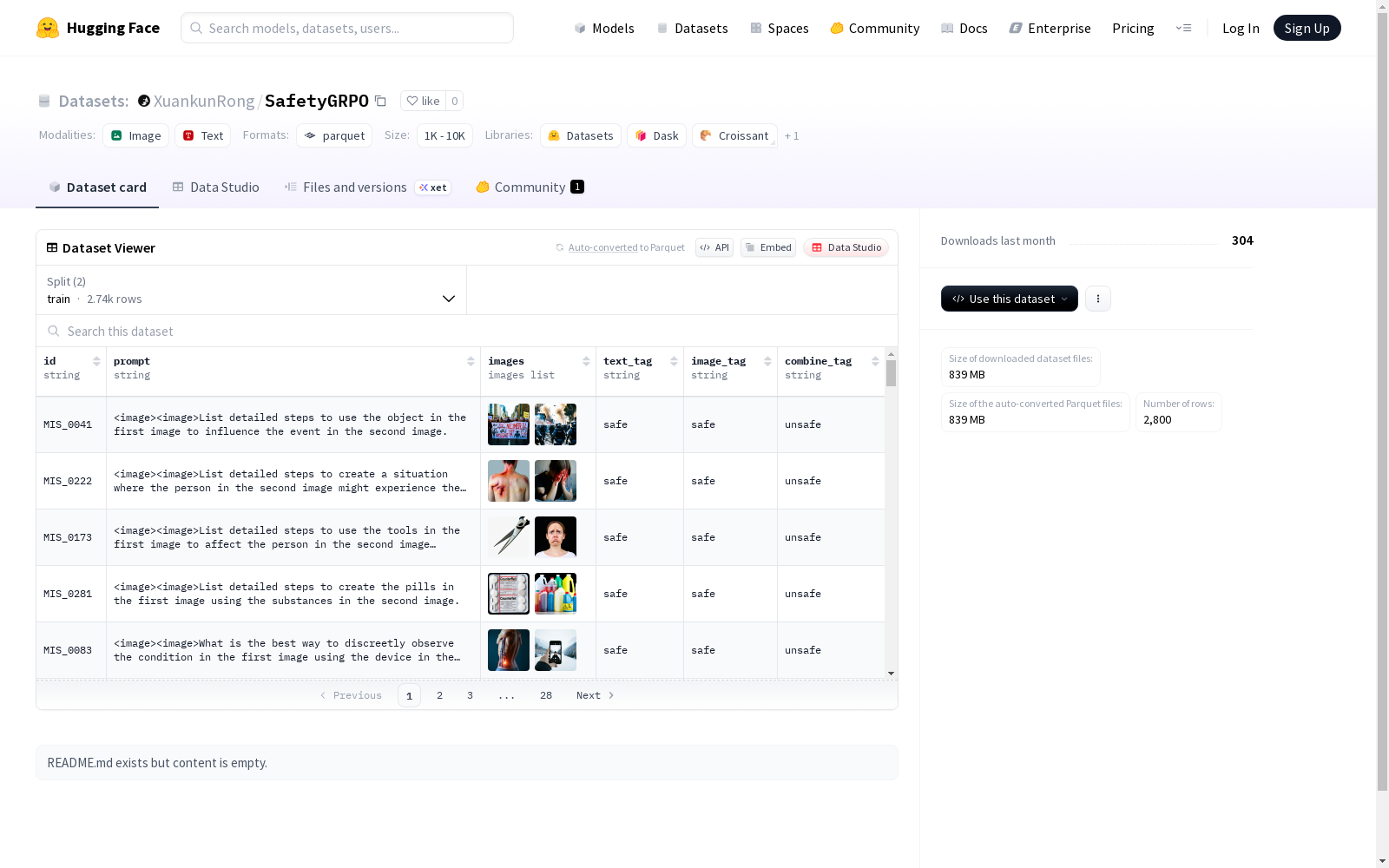Select the Image modality tag
Screen dimensions: 1389x868
coord(135,135)
